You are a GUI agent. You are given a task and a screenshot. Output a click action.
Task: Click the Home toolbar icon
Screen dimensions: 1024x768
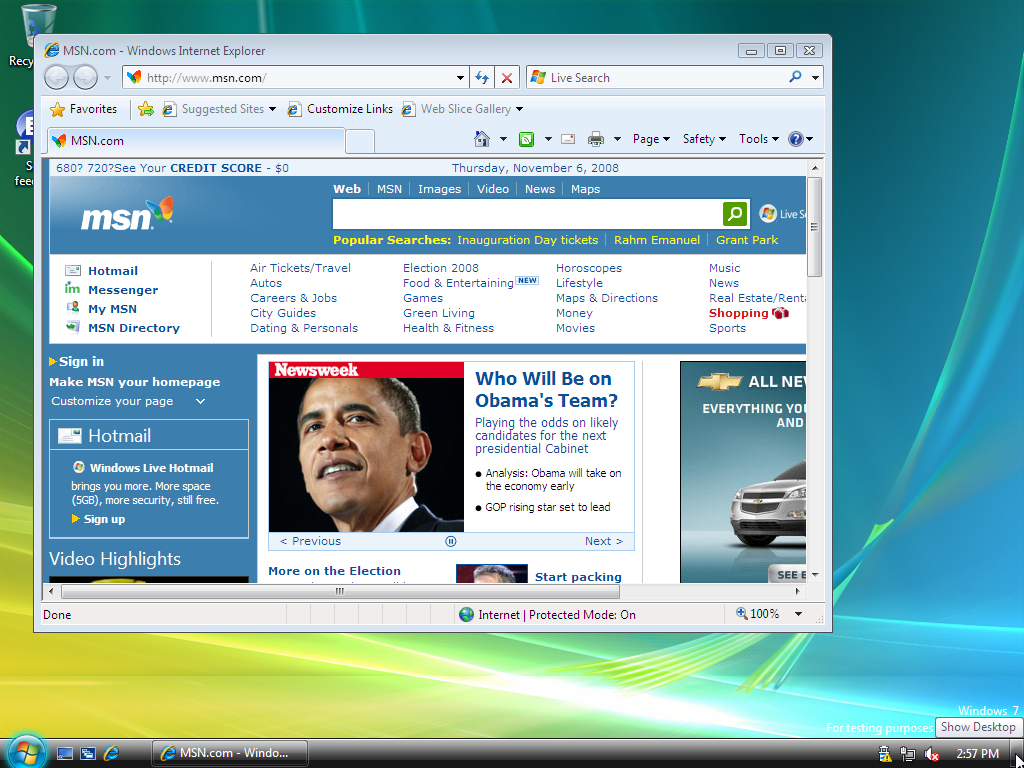pyautogui.click(x=482, y=138)
